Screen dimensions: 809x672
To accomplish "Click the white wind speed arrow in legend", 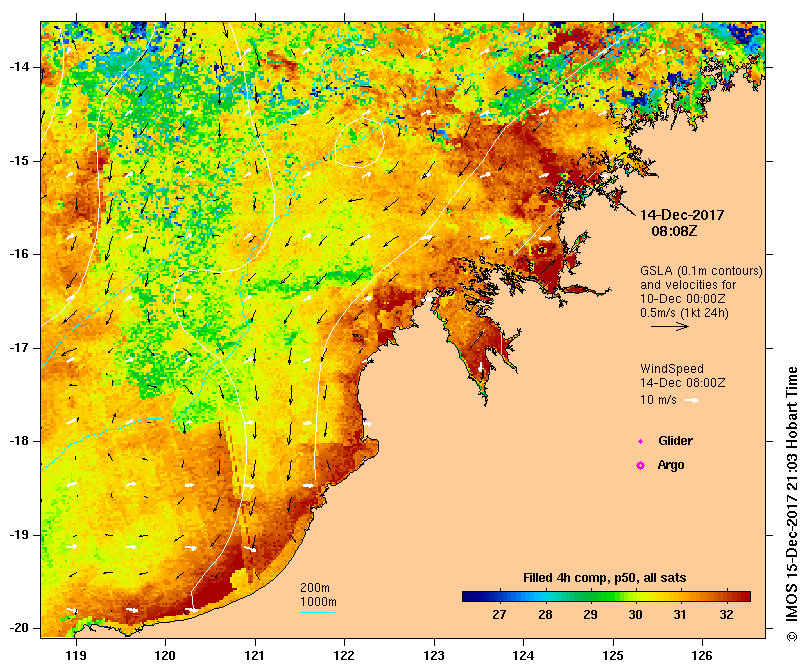I will [692, 400].
